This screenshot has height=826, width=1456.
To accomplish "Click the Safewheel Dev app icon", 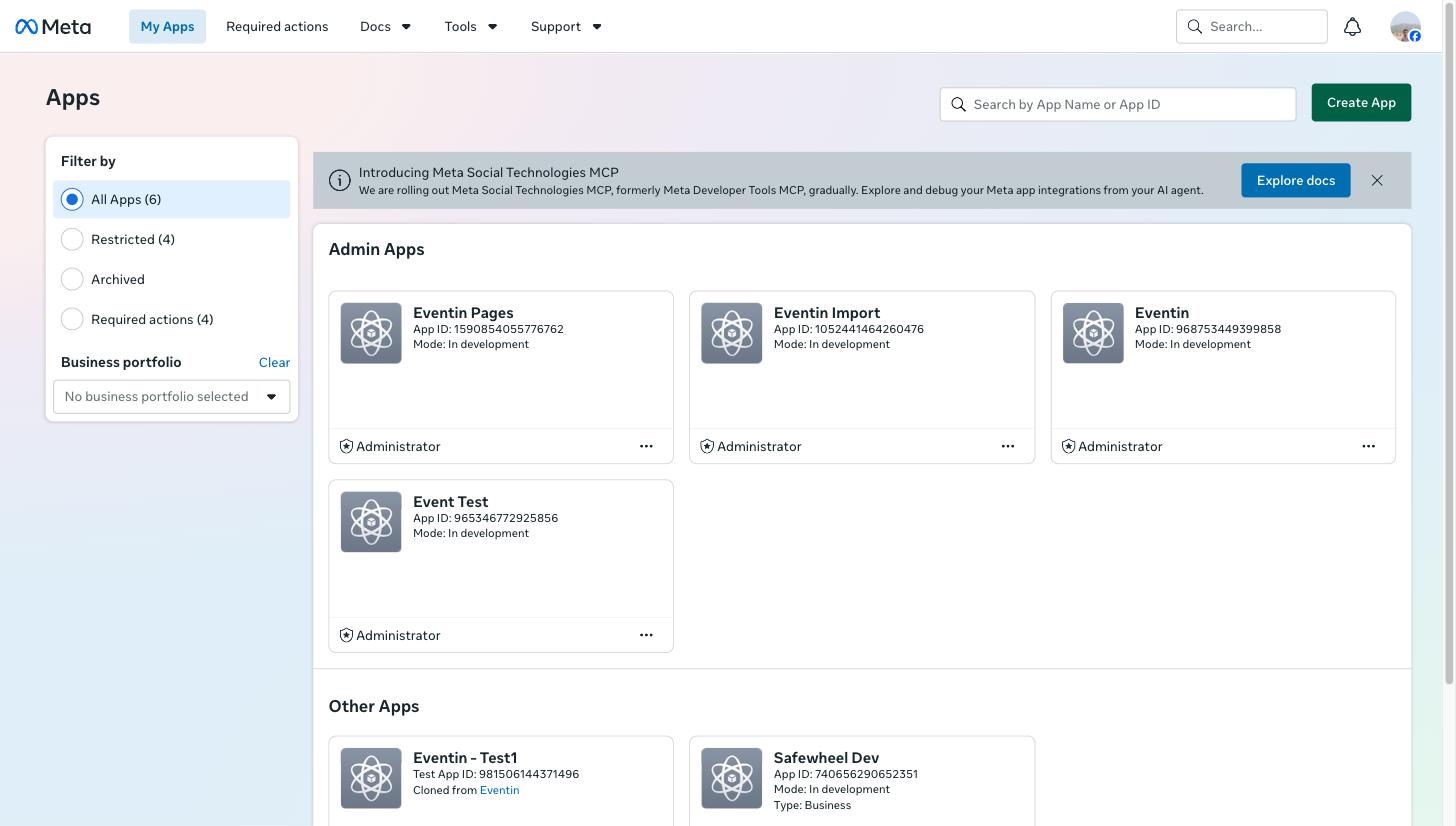I will click(x=732, y=778).
